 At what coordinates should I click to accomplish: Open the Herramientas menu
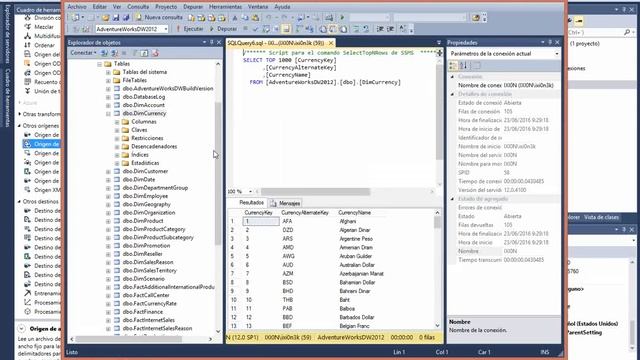225,7
